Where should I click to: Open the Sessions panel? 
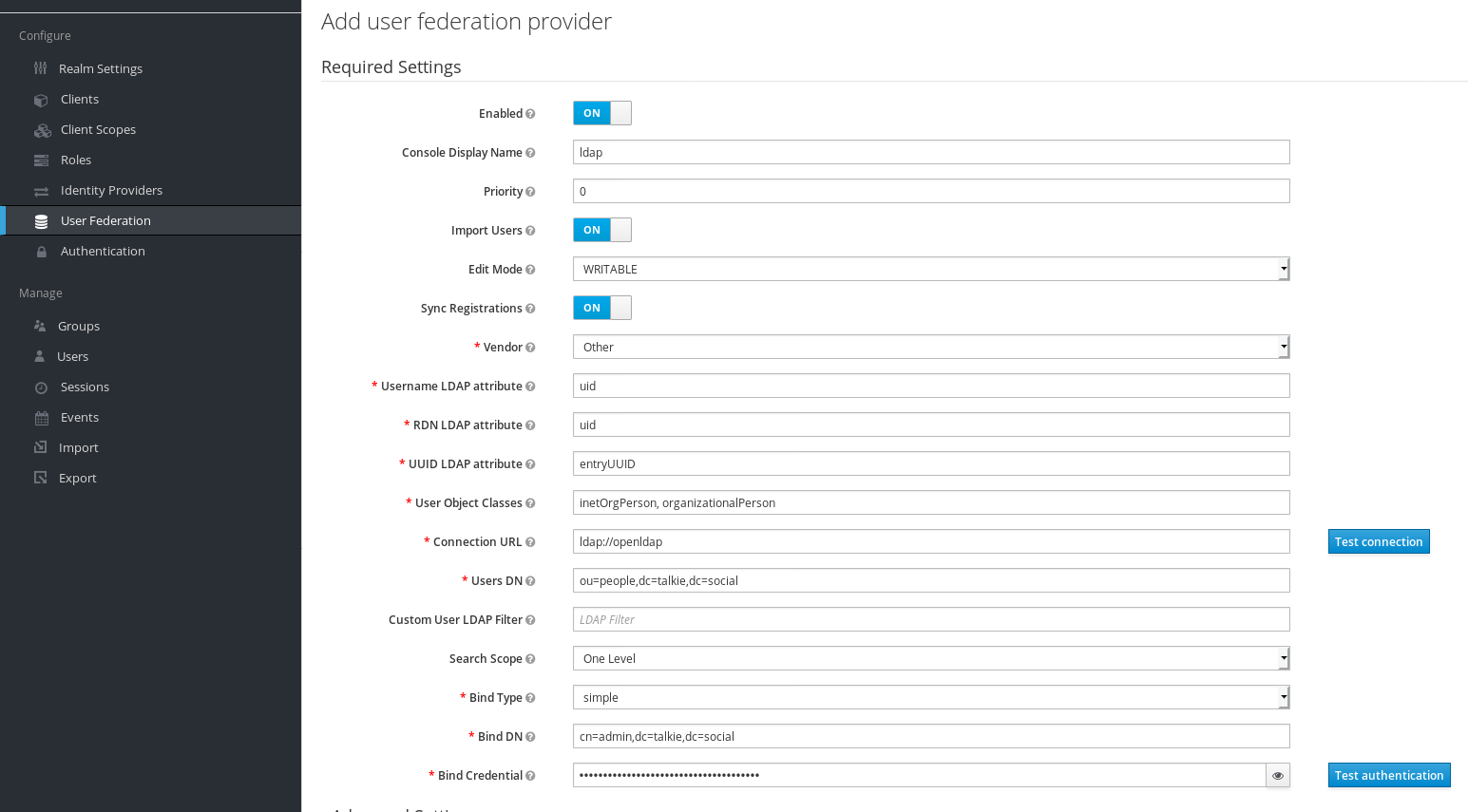click(86, 387)
